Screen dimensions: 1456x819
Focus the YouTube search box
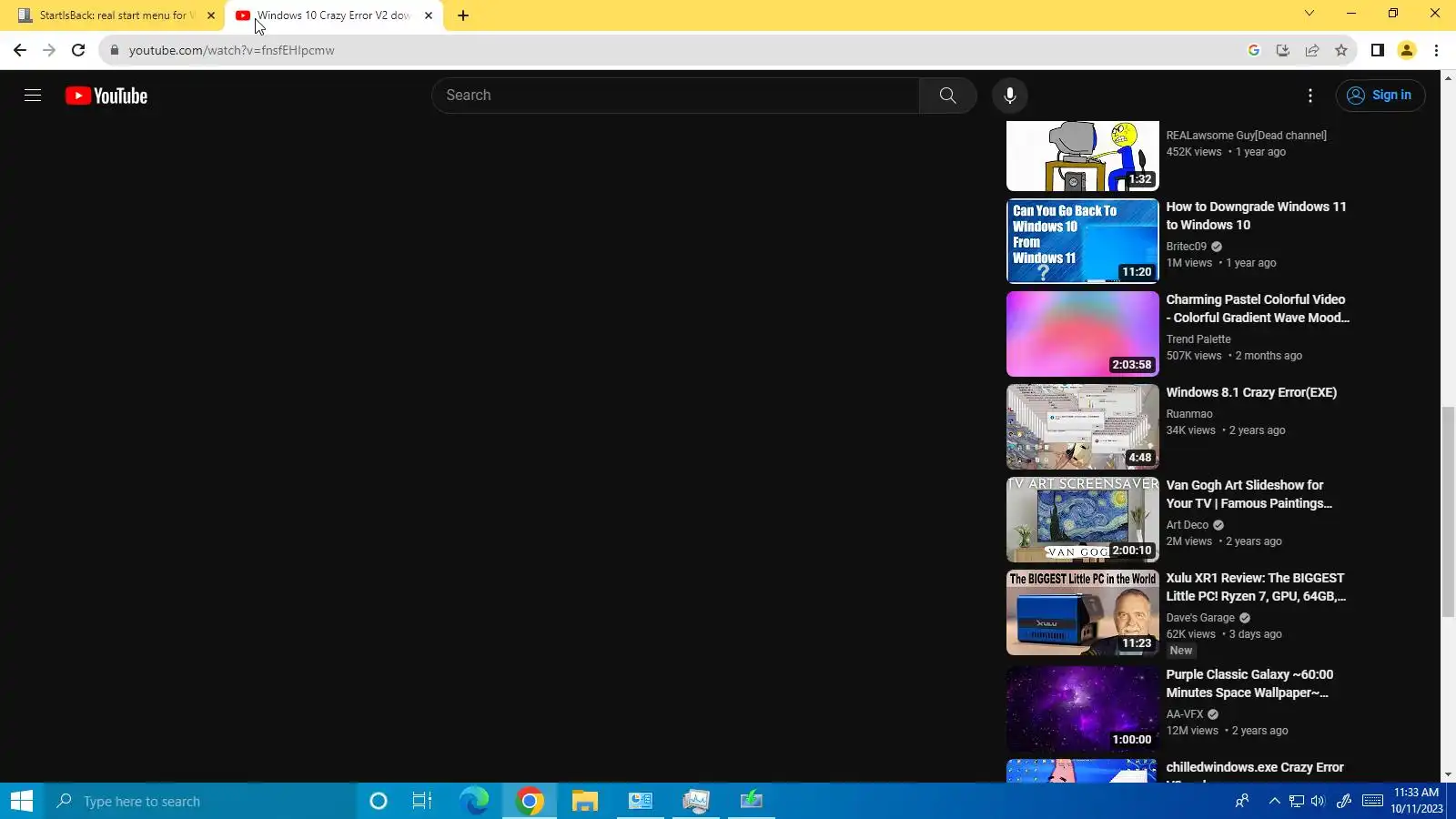click(x=675, y=96)
